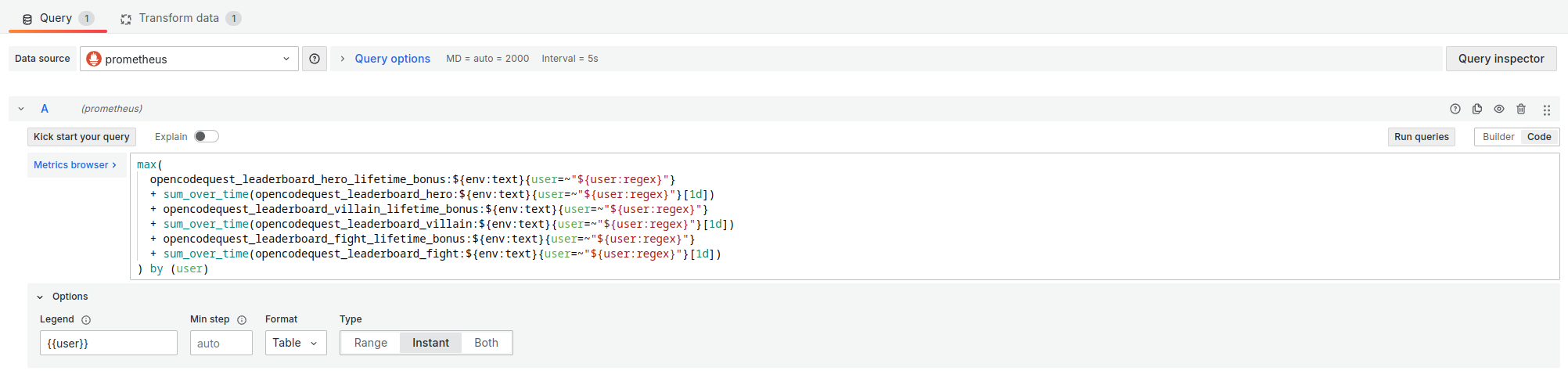Click the Legend info icon

(x=86, y=320)
